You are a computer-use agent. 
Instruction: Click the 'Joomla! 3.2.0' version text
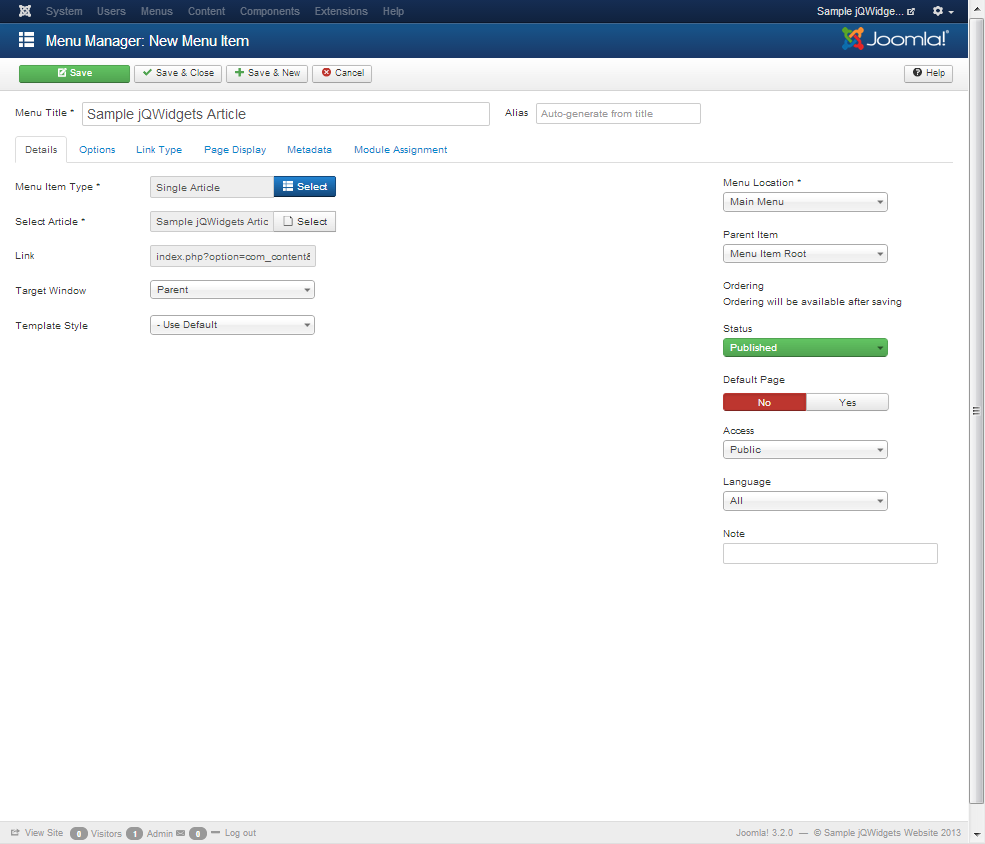(765, 833)
